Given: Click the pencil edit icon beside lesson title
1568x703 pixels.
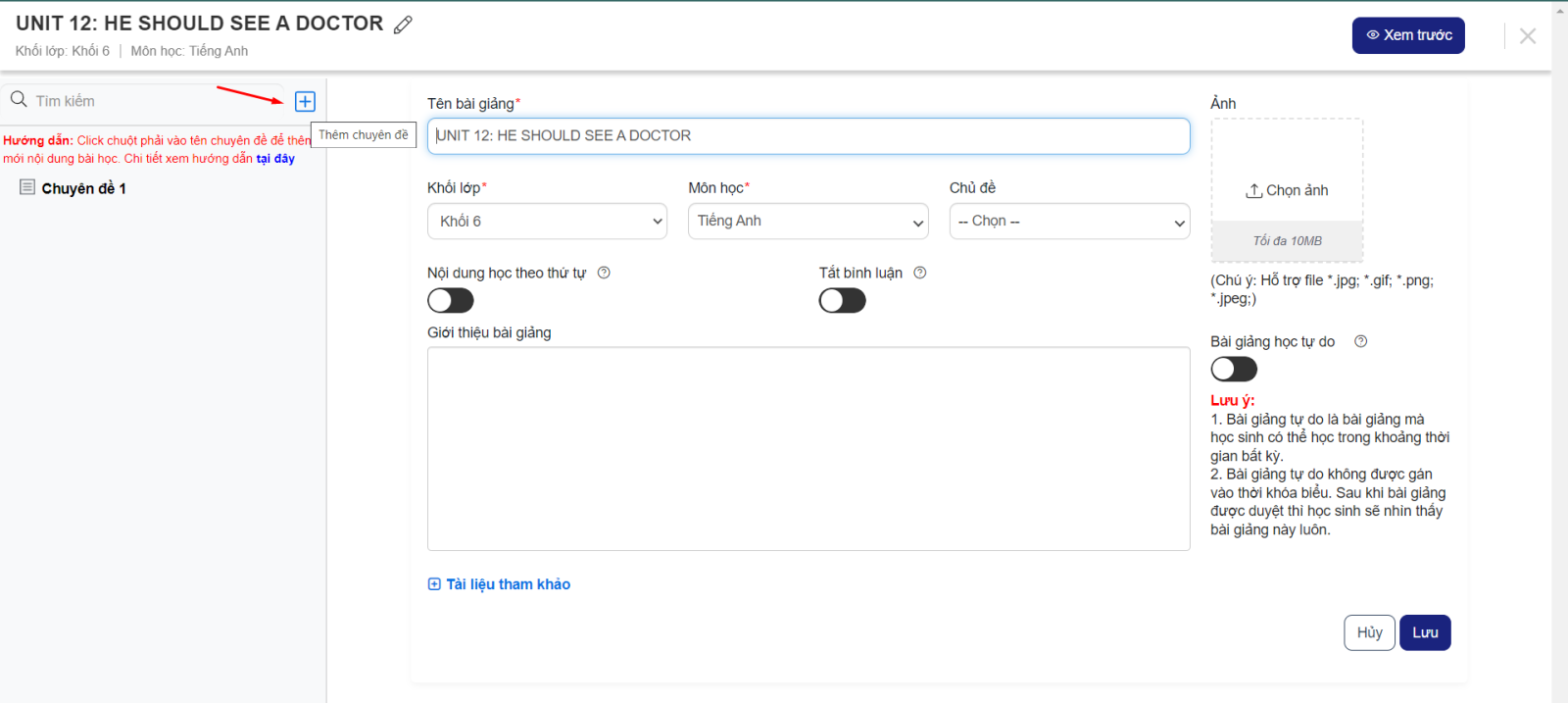Looking at the screenshot, I should (403, 25).
